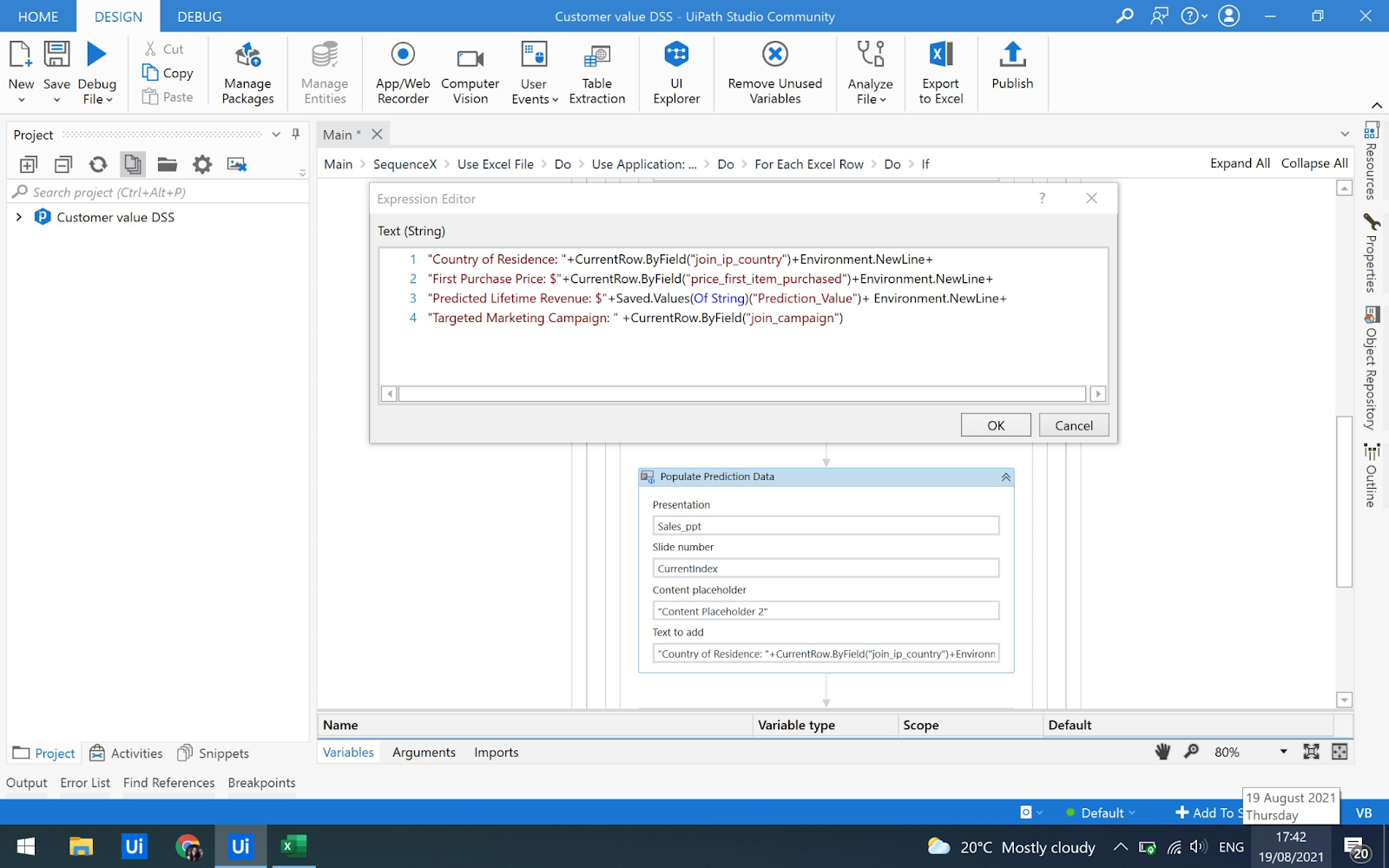Confirm expression with OK button
1389x868 pixels.
(x=996, y=425)
